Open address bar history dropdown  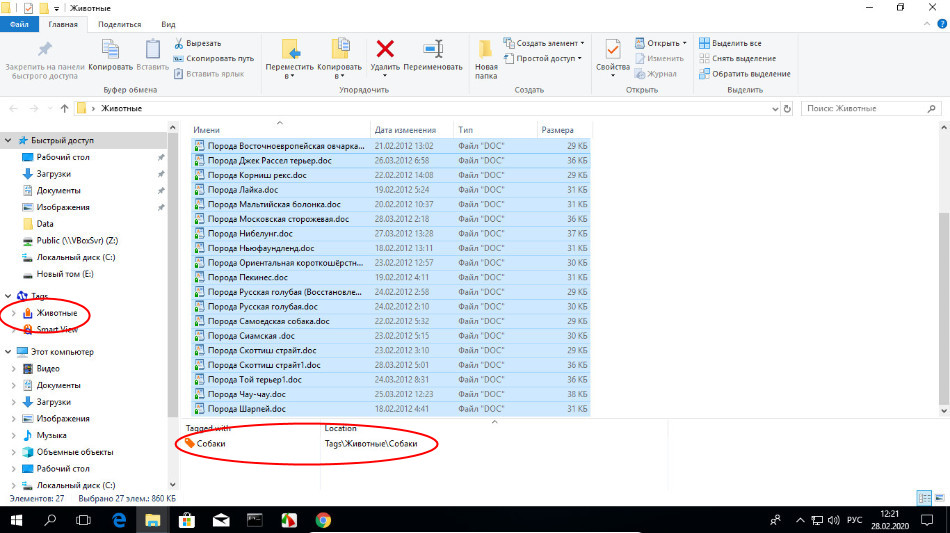[x=775, y=109]
